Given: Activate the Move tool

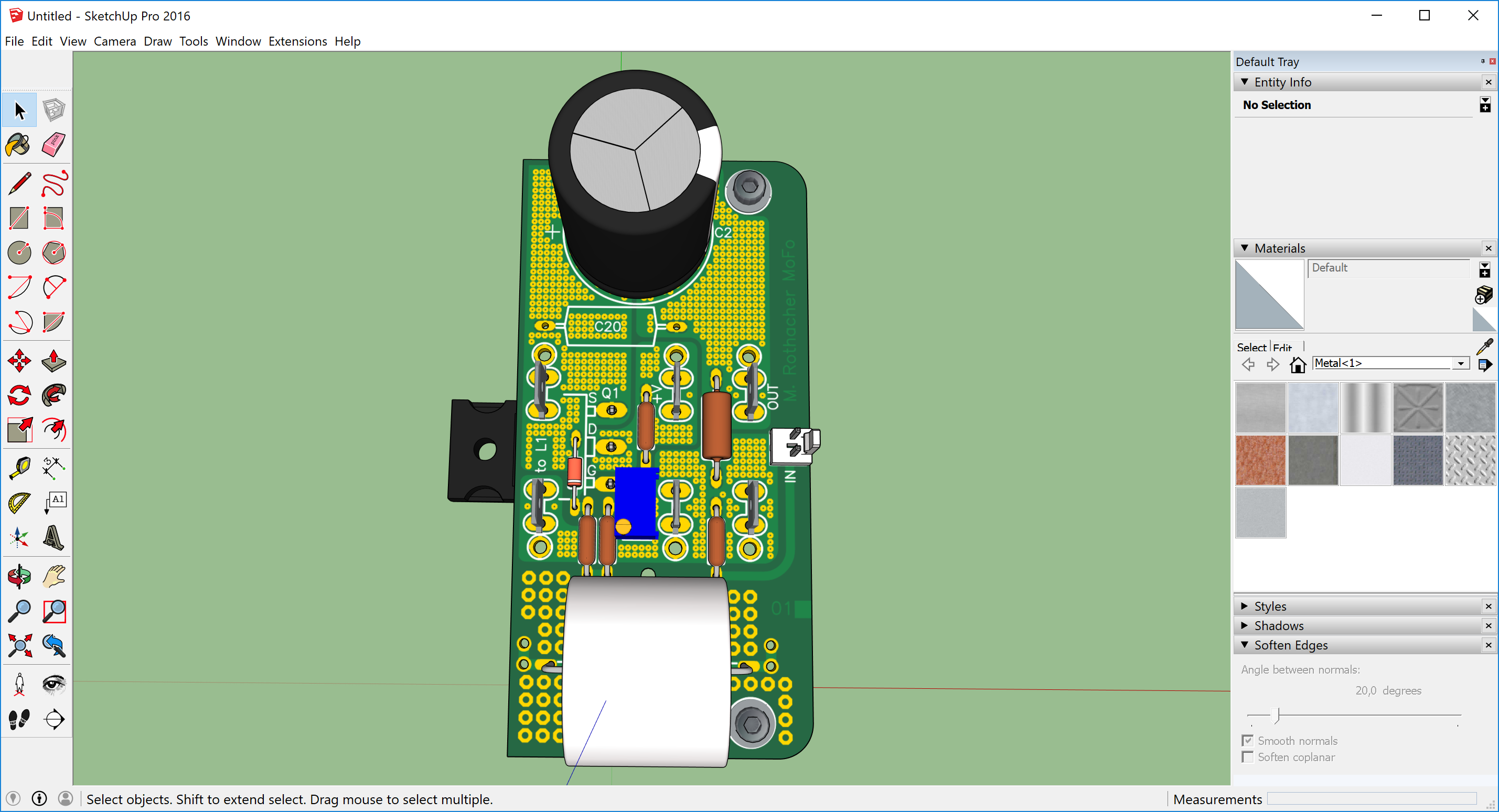Looking at the screenshot, I should tap(19, 361).
